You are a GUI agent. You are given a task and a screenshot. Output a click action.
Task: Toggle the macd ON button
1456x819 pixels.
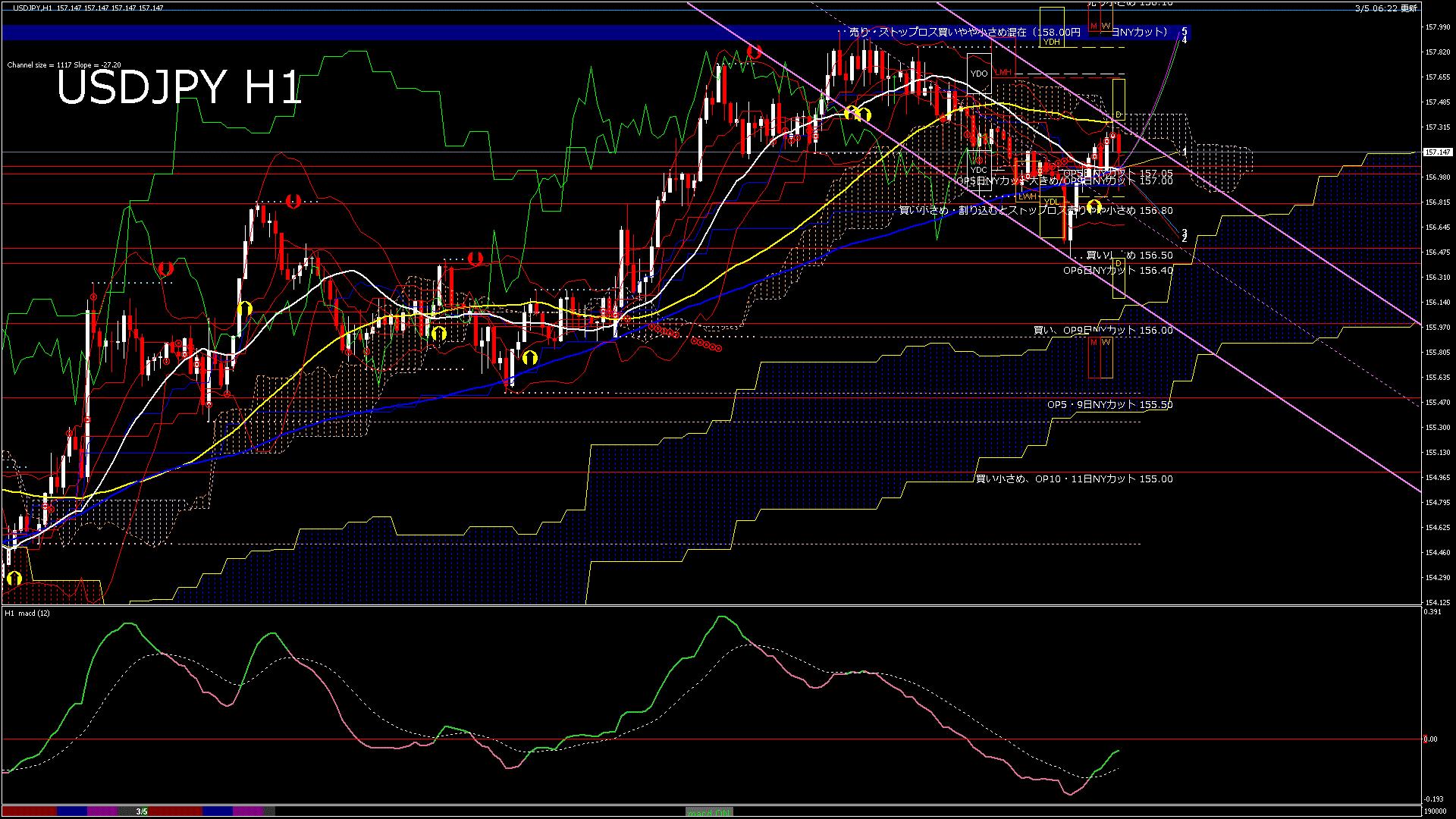709,812
